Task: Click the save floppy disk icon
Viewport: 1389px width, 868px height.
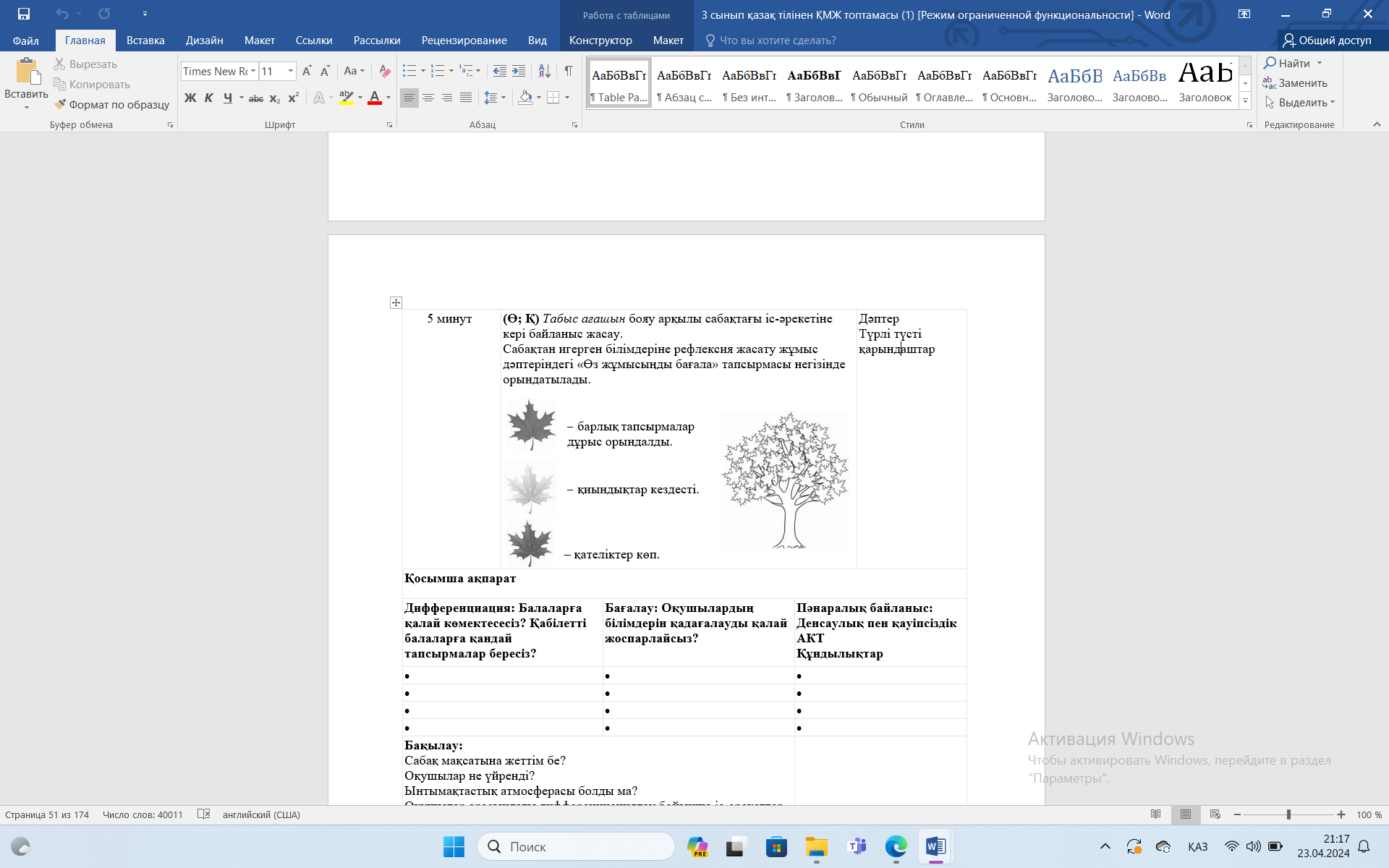Action: pyautogui.click(x=24, y=14)
